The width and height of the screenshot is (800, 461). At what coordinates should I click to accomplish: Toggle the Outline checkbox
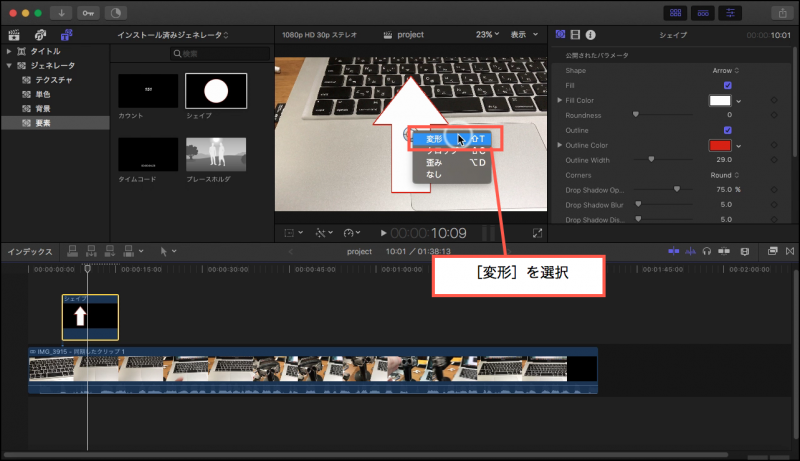click(x=728, y=131)
